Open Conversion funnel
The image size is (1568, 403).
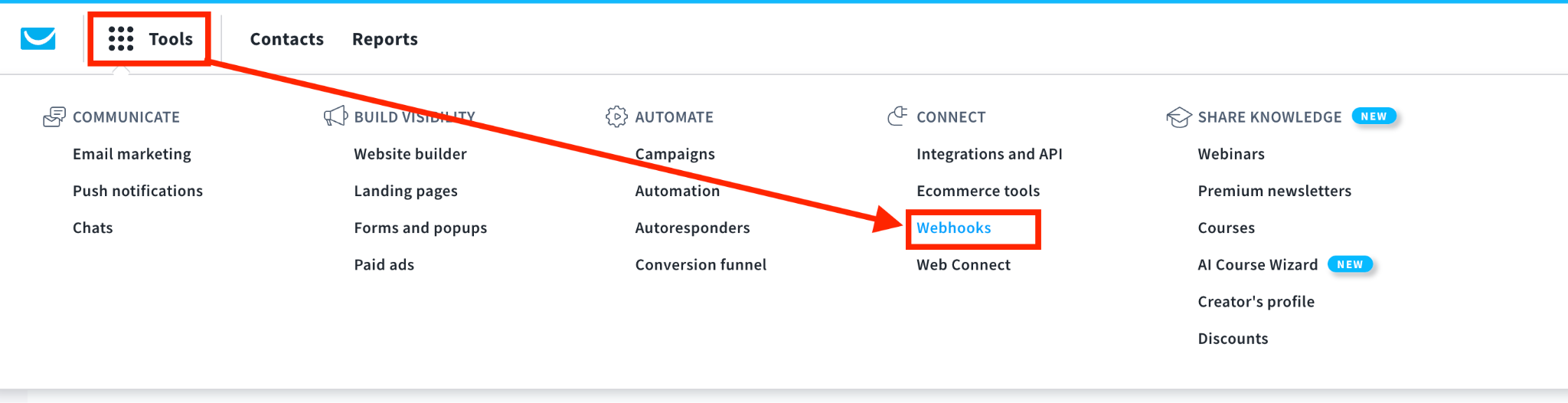701,264
